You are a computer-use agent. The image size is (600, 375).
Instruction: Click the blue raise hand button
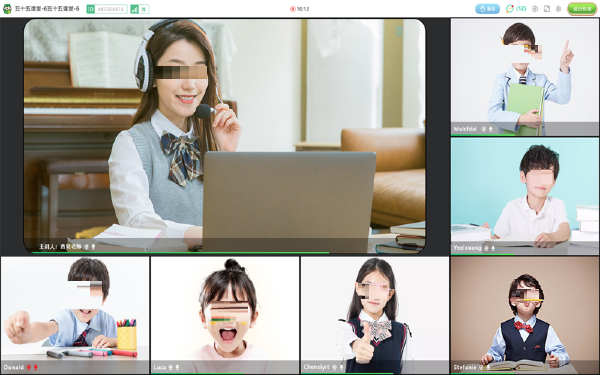pos(487,9)
